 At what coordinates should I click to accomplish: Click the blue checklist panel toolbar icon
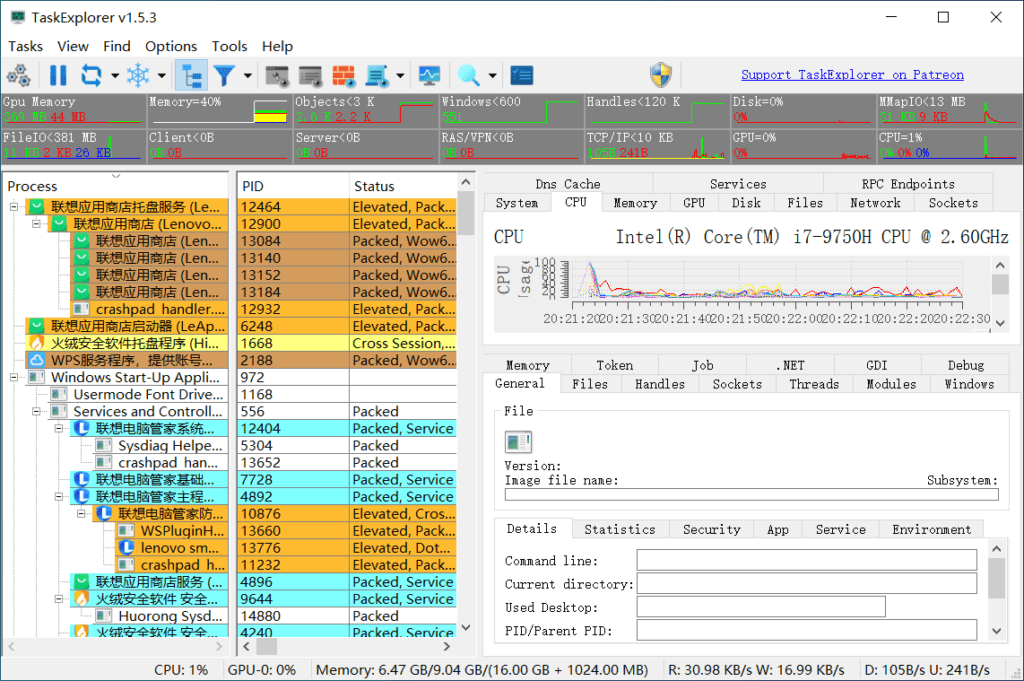pyautogui.click(x=522, y=76)
